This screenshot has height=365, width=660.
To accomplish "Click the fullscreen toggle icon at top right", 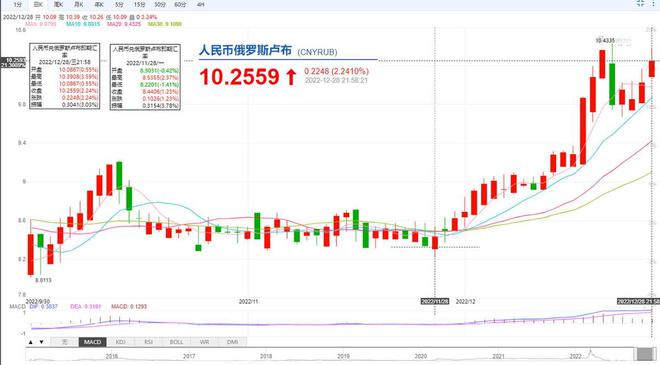I will pos(640,3).
